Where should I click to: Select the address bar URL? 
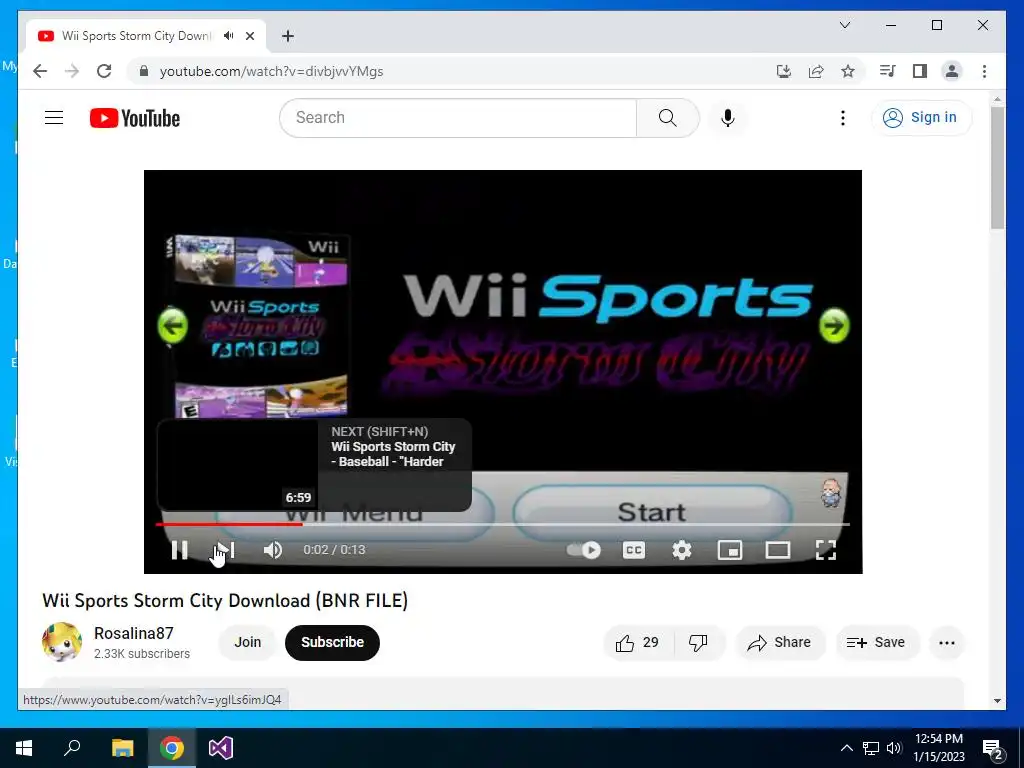(x=272, y=71)
